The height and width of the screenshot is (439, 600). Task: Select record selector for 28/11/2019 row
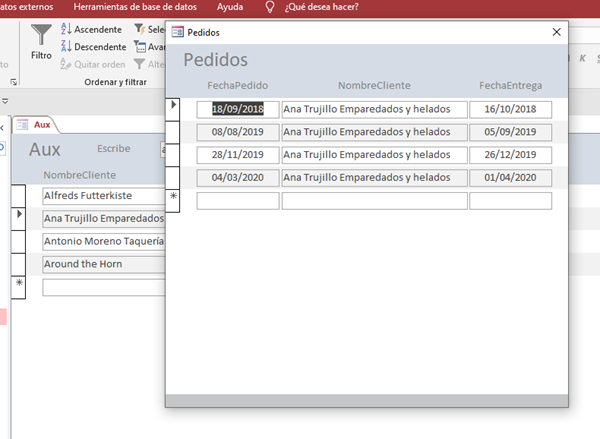tap(173, 155)
